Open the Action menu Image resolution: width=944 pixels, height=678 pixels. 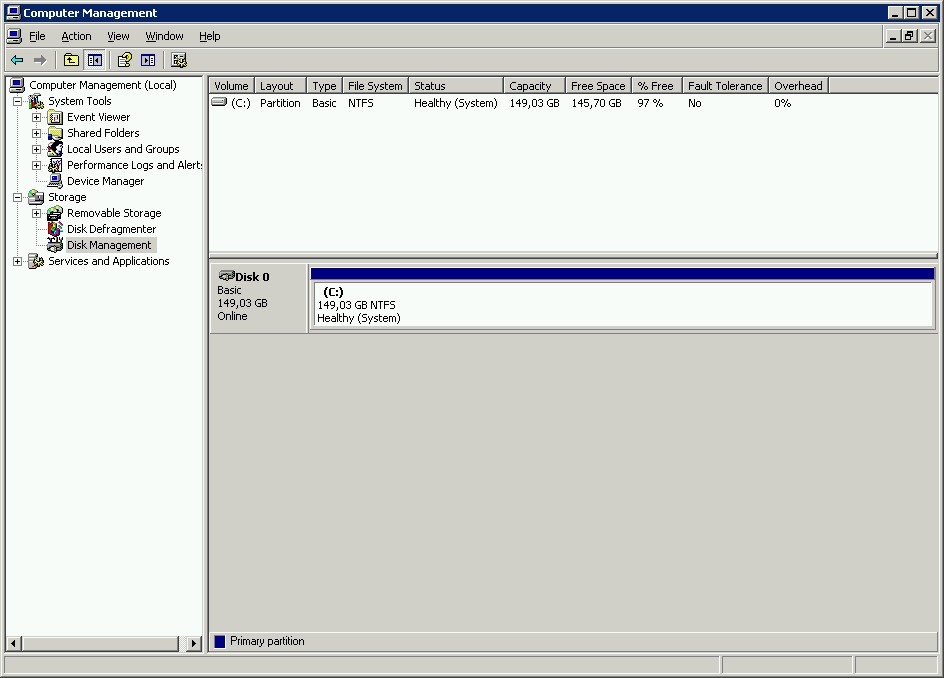pos(76,36)
